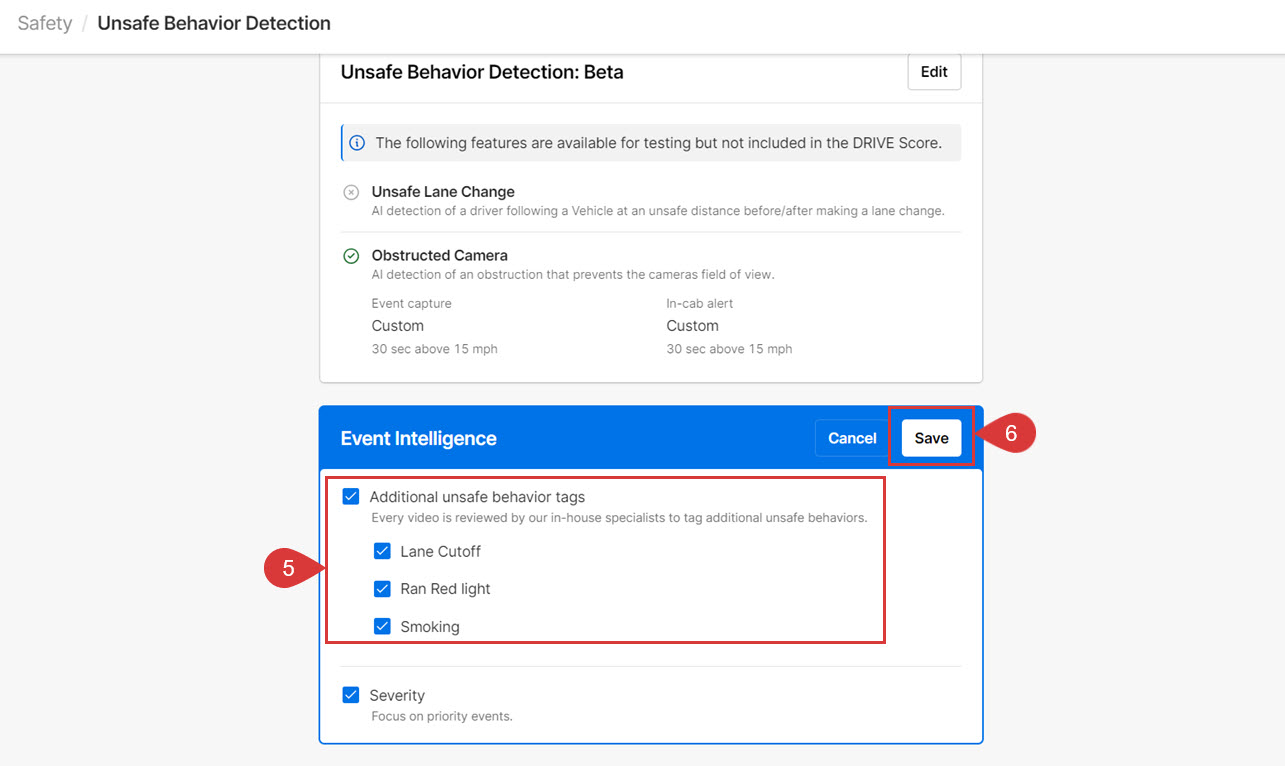The width and height of the screenshot is (1285, 766).
Task: Select the Obstructed Camera feature title
Action: [x=439, y=256]
